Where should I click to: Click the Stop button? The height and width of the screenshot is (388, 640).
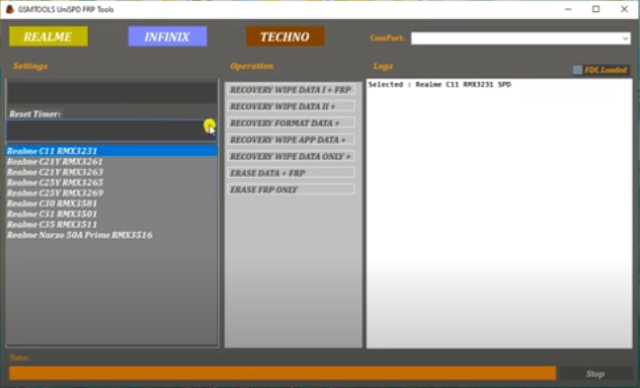pyautogui.click(x=596, y=374)
